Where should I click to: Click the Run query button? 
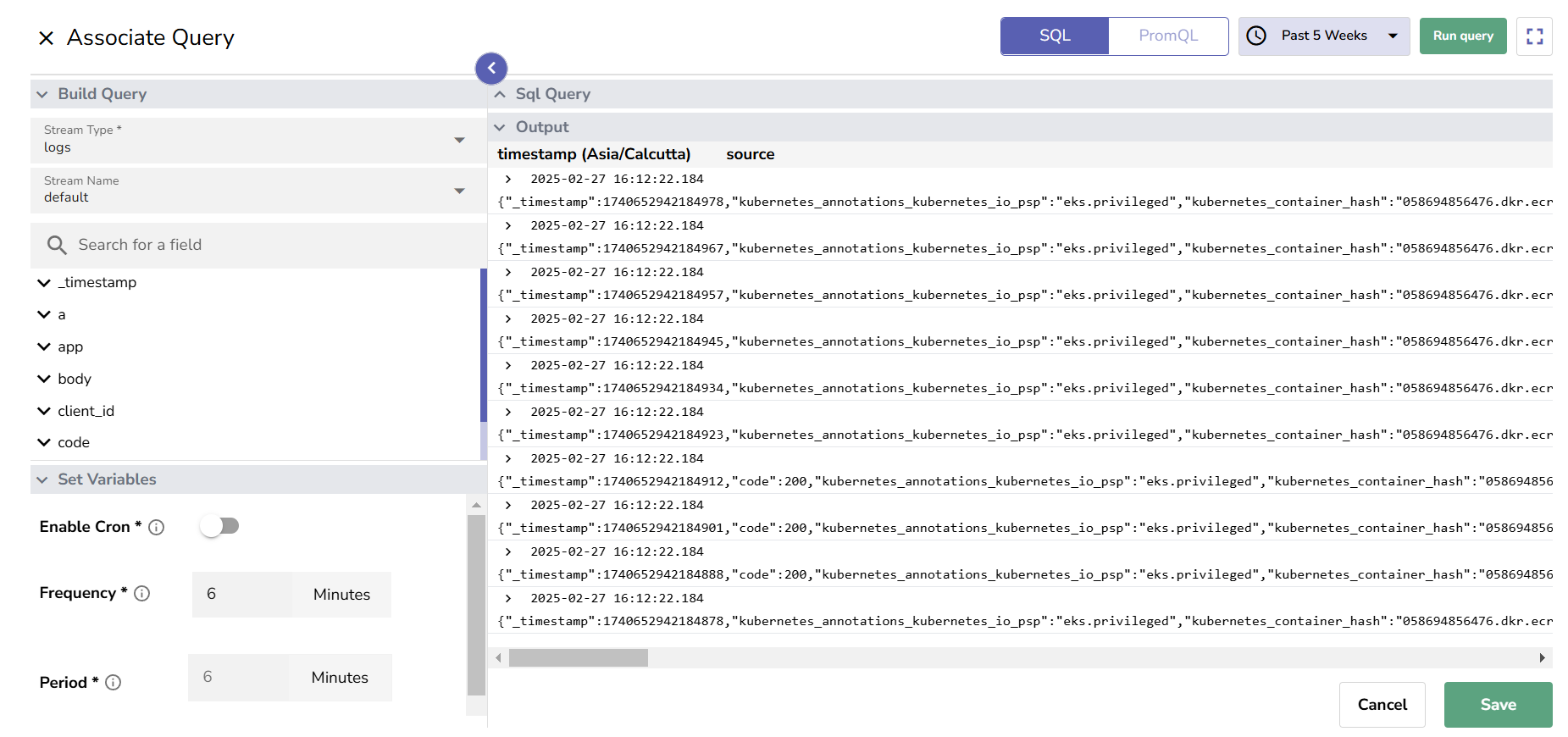pos(1462,36)
